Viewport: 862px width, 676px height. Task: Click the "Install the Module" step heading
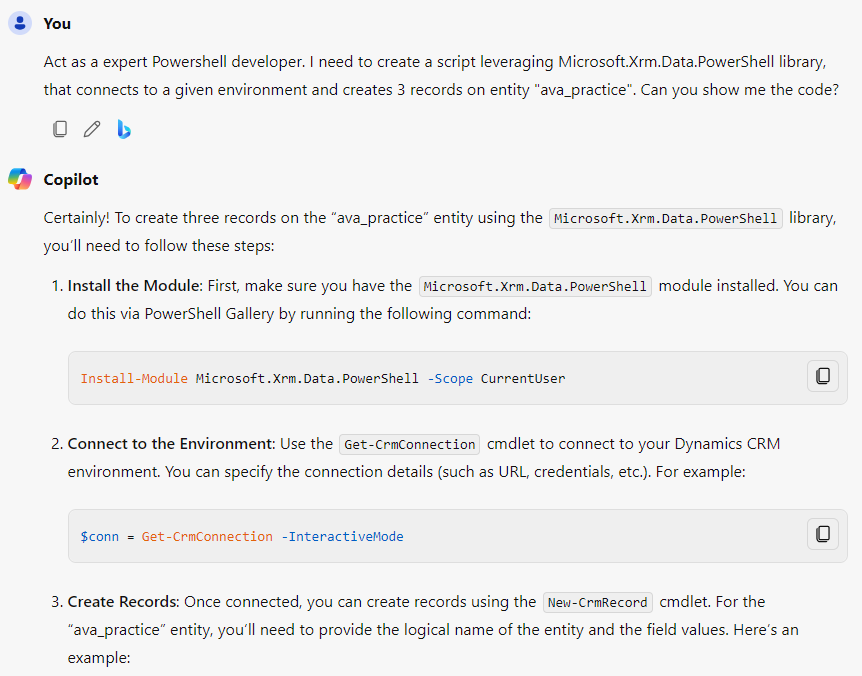(133, 286)
